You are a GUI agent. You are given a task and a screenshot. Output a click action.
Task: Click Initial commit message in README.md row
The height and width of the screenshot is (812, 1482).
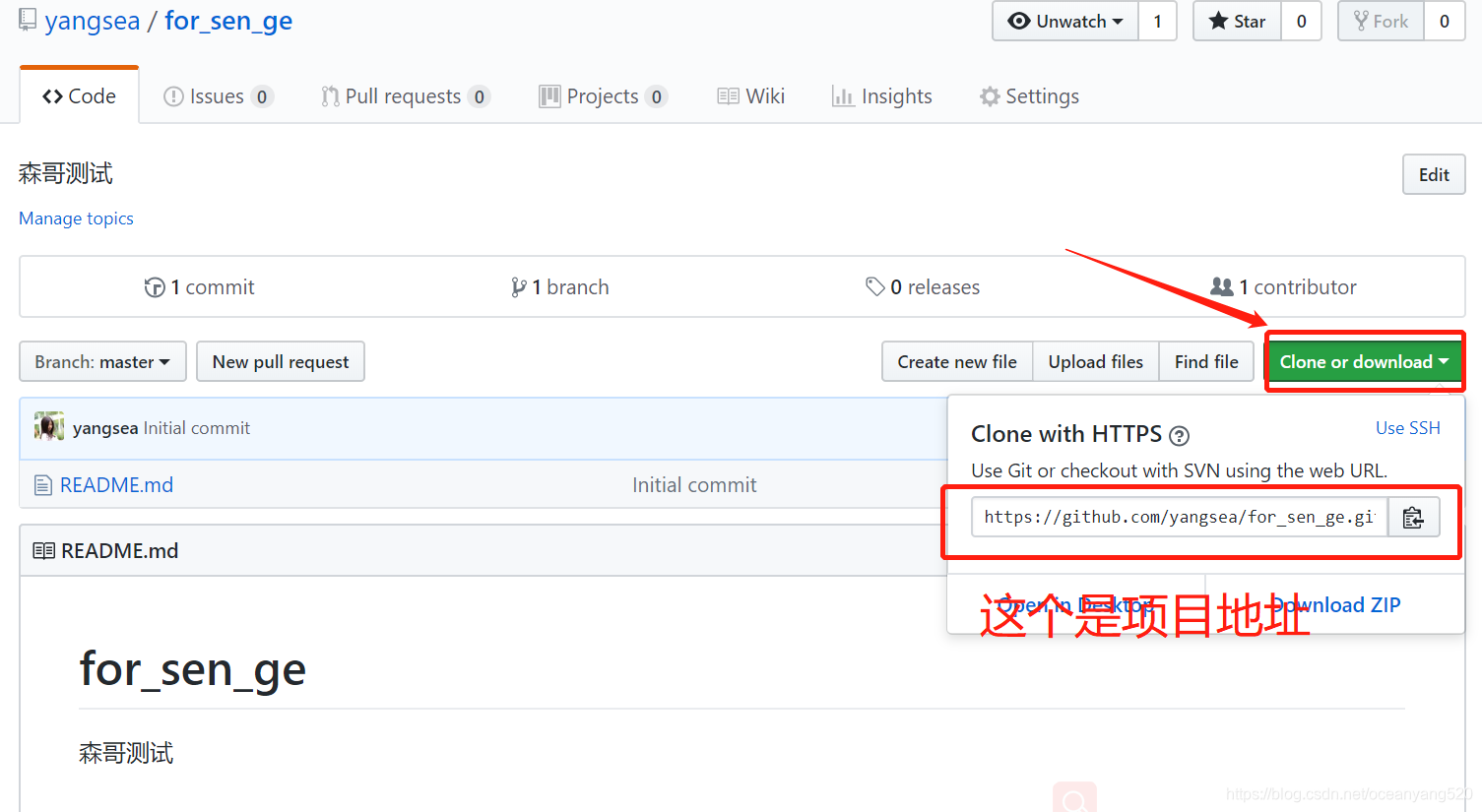click(694, 485)
